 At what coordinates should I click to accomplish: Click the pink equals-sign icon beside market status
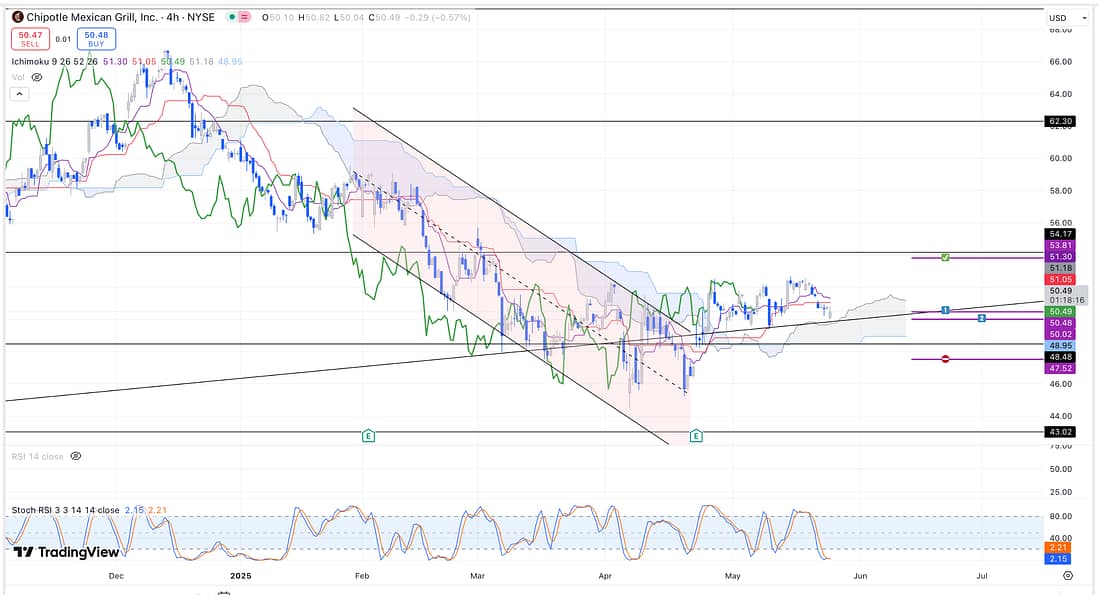[246, 18]
